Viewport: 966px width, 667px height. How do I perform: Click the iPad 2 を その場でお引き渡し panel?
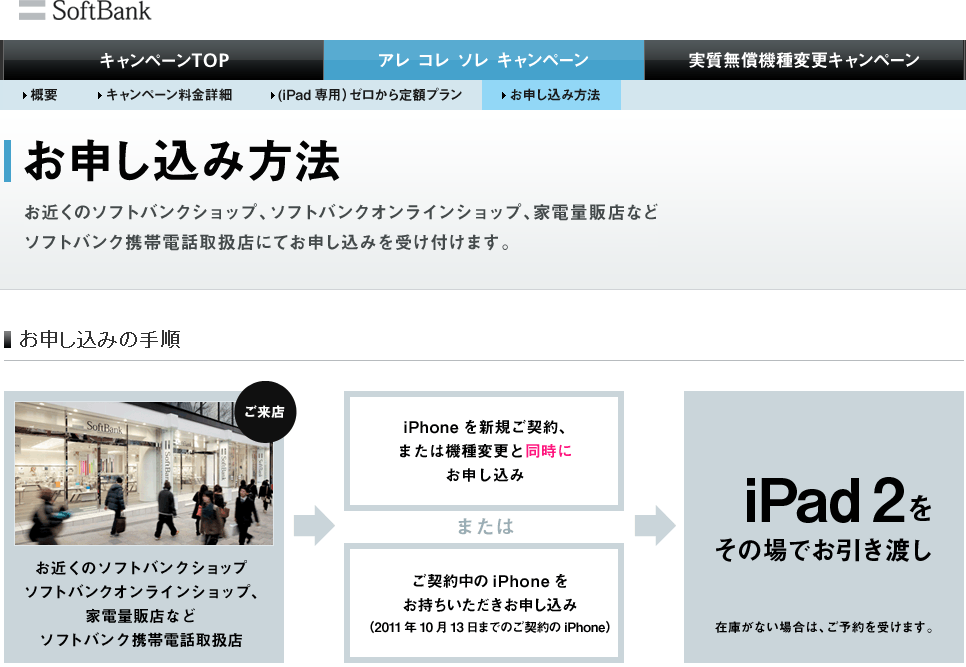click(824, 527)
